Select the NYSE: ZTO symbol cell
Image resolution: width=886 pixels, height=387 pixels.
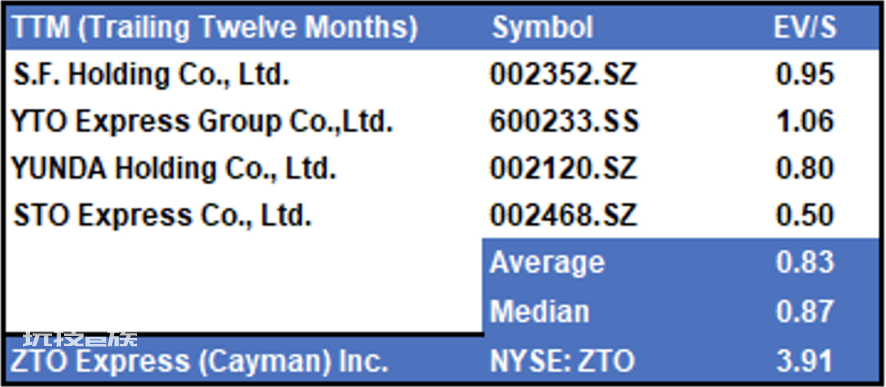pos(562,362)
